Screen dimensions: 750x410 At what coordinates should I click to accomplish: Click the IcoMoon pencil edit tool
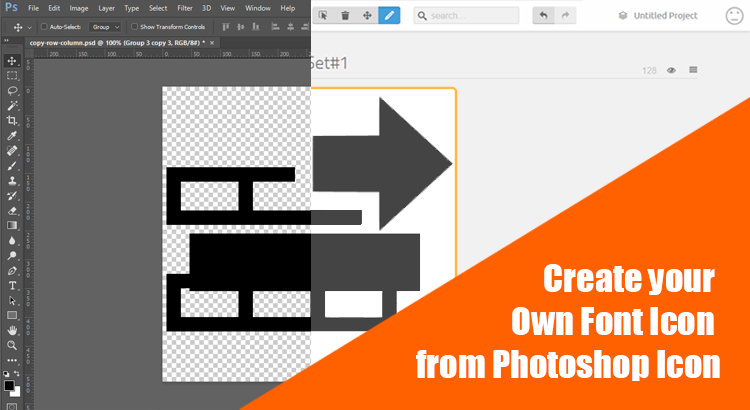coord(389,15)
